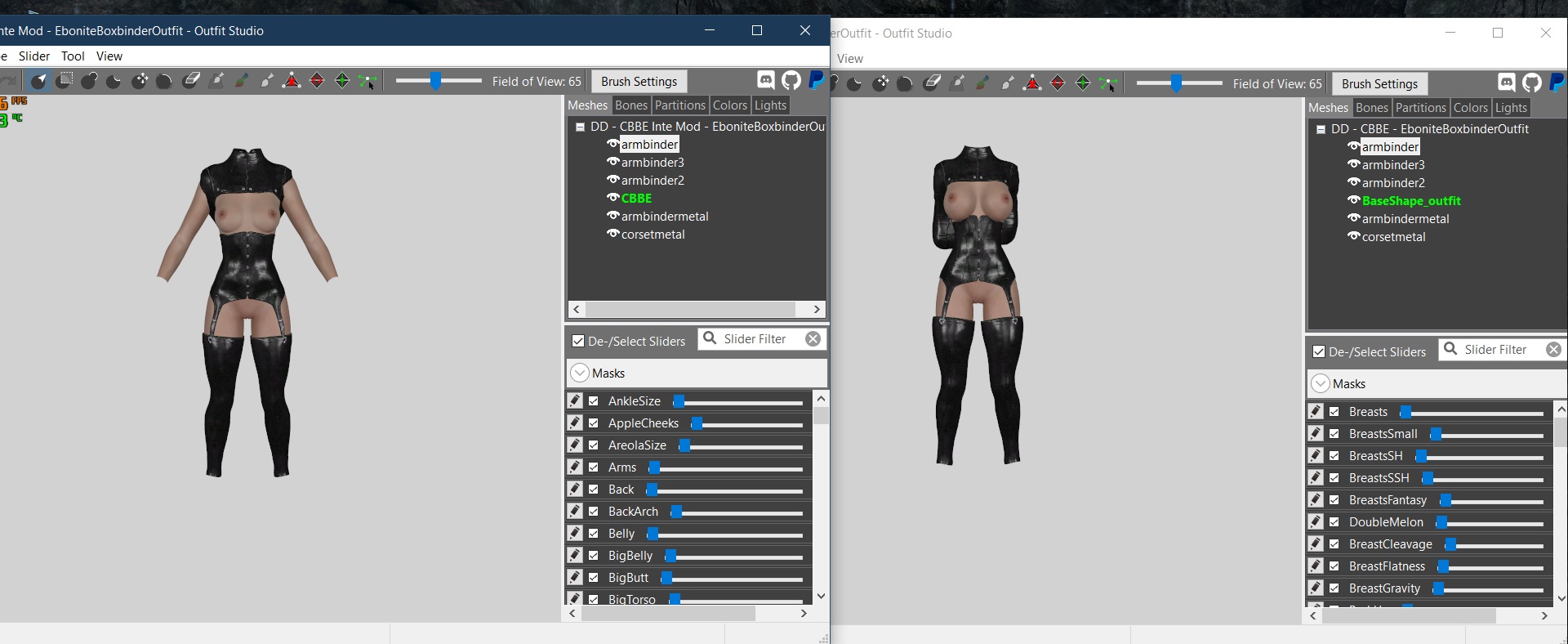Select the Undiff eraser brush in Inte Mod window
1568x644 pixels.
click(191, 80)
